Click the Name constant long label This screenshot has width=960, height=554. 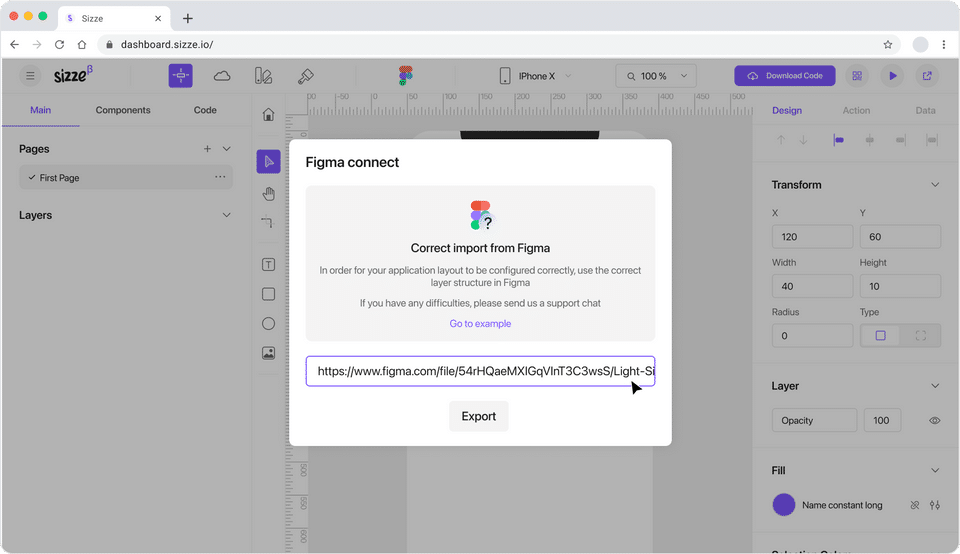tap(842, 505)
